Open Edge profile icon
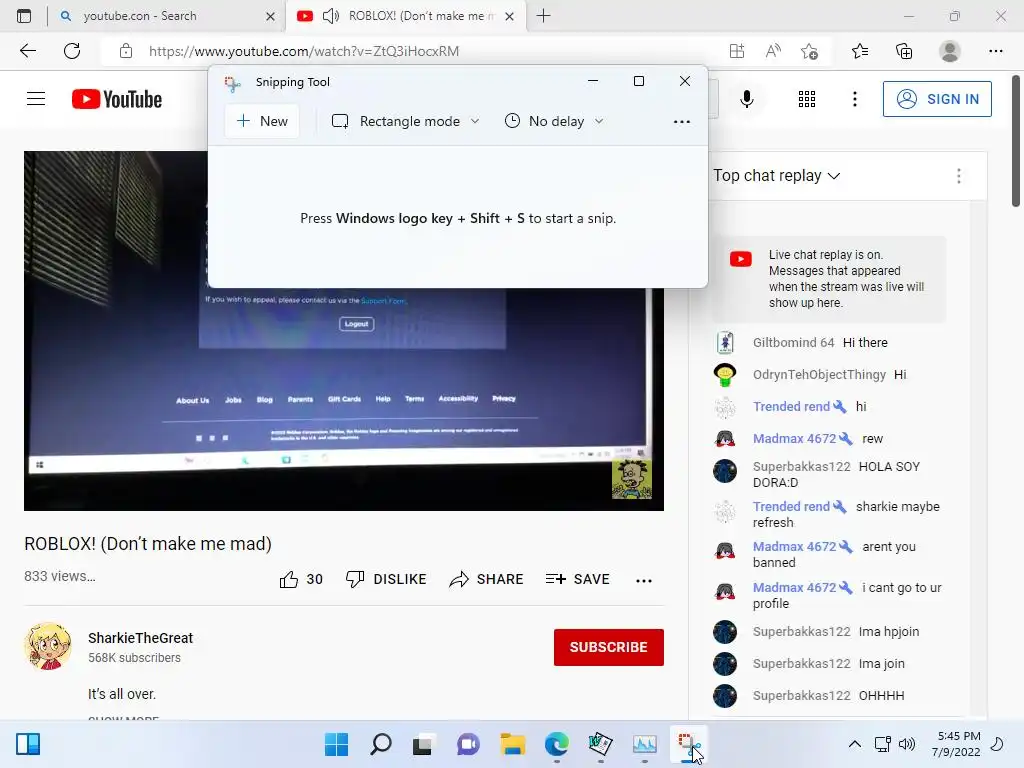The width and height of the screenshot is (1024, 768). click(950, 51)
